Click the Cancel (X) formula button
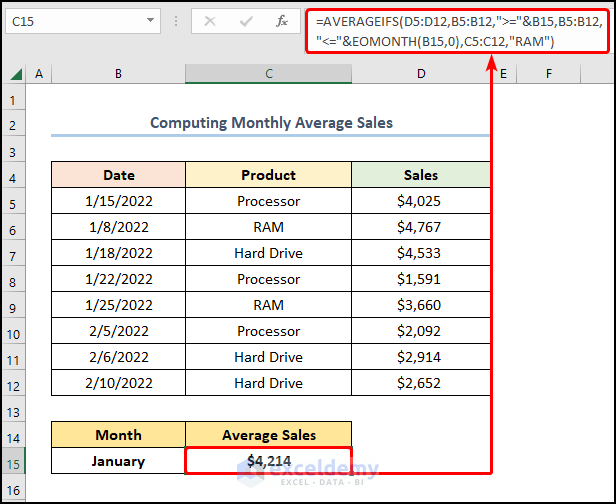616x504 pixels. tap(210, 21)
